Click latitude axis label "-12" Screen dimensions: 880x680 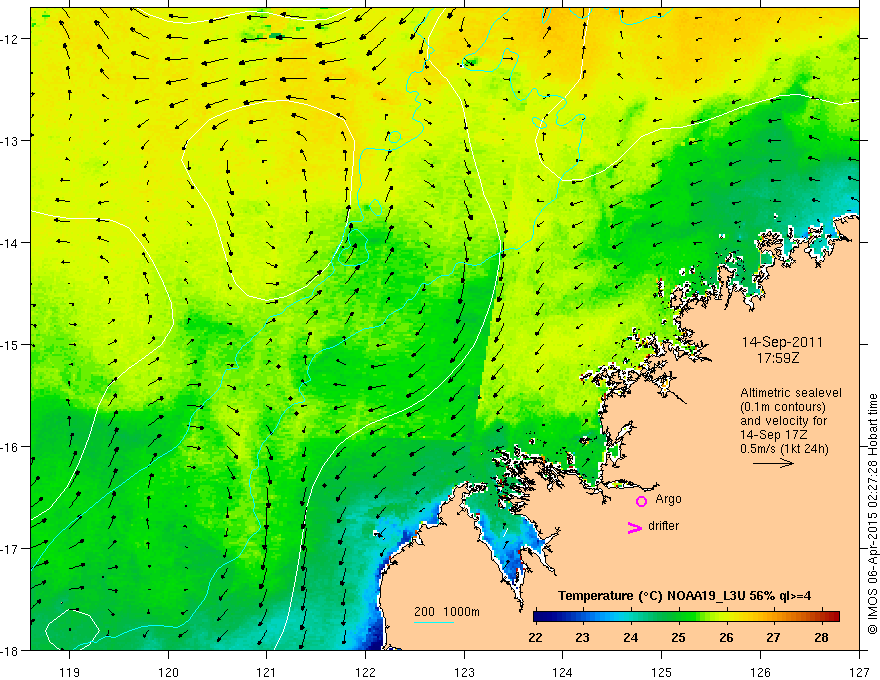pyautogui.click(x=11, y=39)
